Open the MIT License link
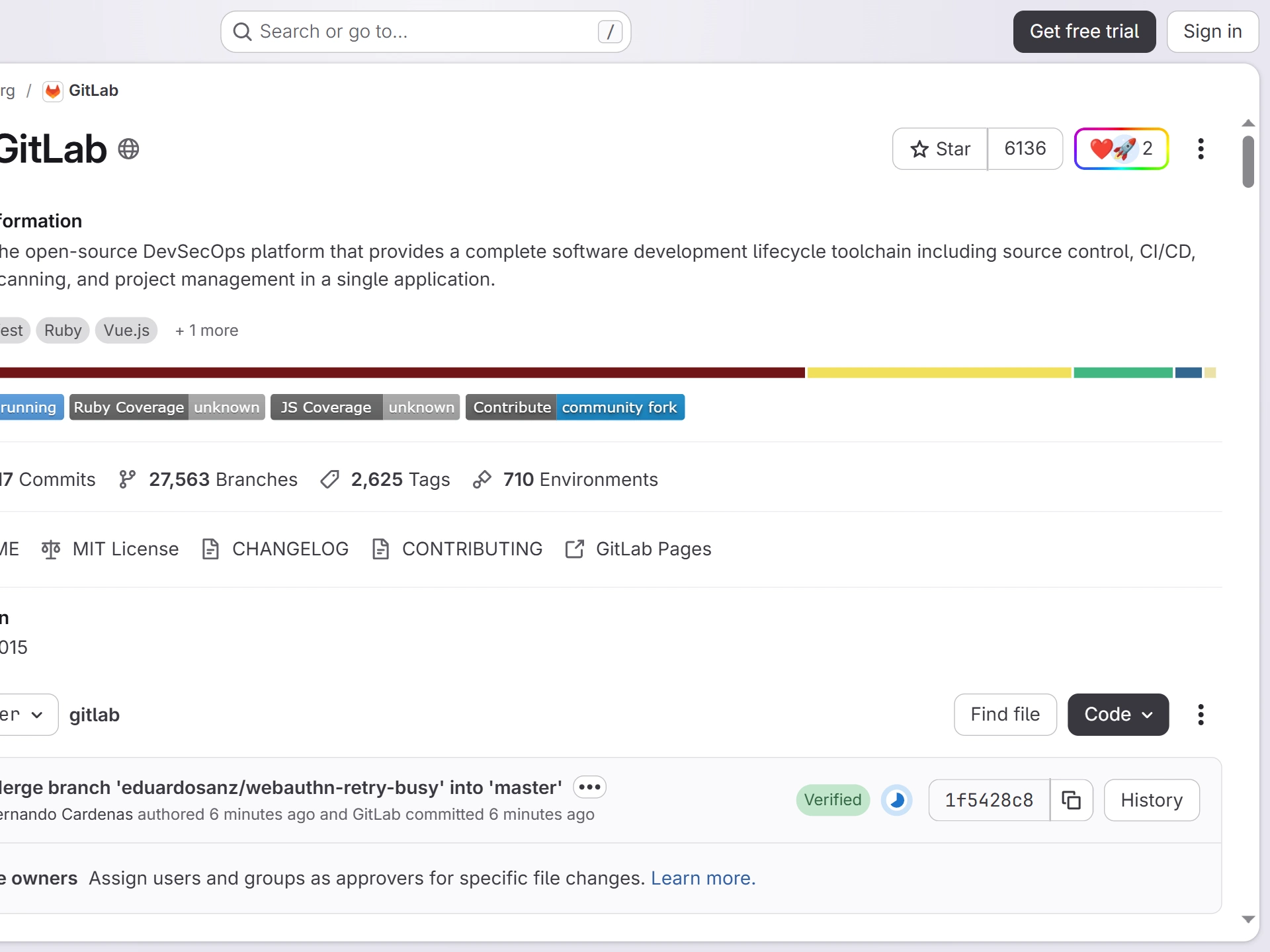 coord(110,549)
